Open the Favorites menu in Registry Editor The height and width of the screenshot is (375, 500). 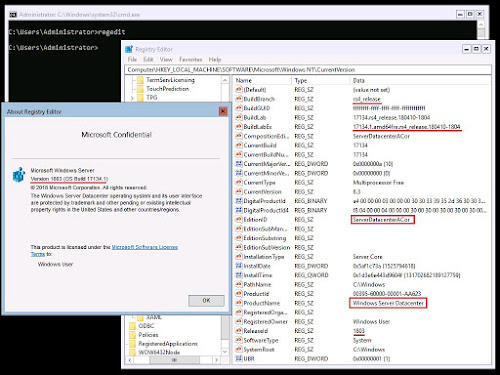[x=191, y=59]
